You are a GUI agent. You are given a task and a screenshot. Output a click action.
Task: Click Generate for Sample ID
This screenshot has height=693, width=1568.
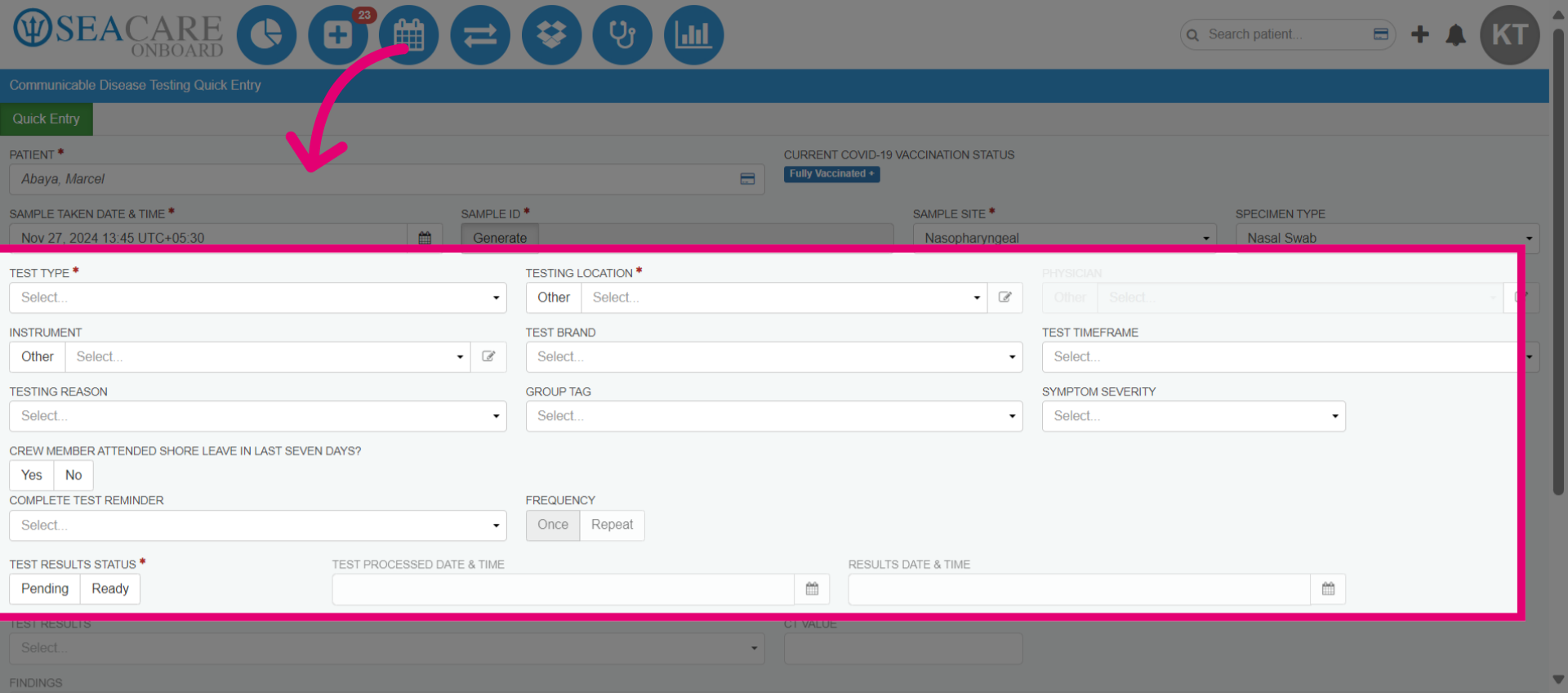[x=500, y=238]
